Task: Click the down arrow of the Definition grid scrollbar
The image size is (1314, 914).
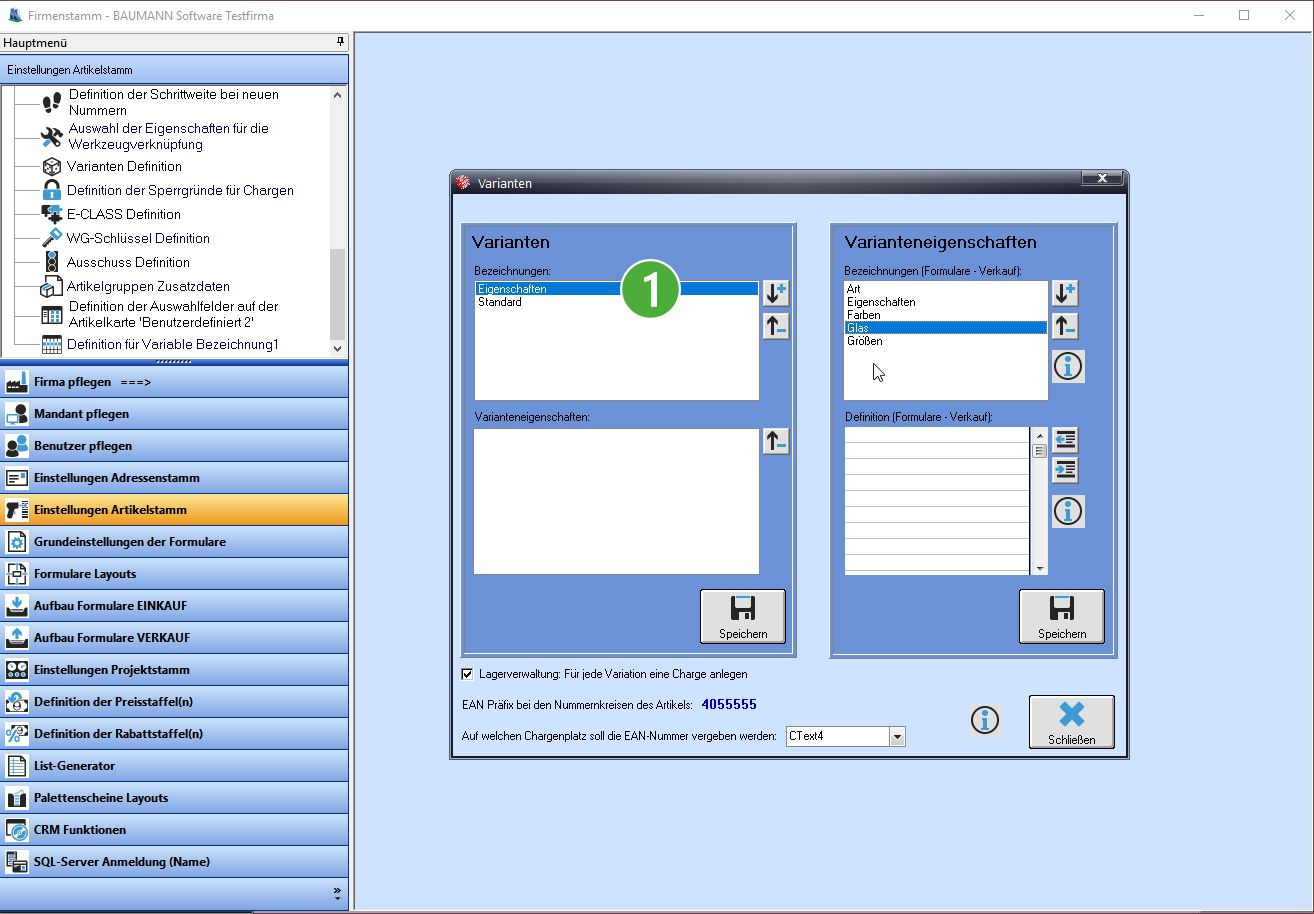Action: (x=1040, y=568)
